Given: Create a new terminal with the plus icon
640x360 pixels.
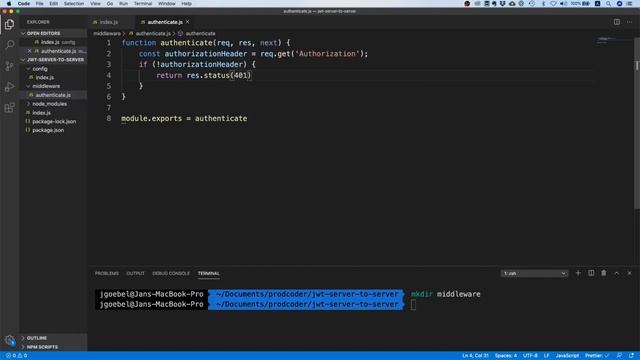Looking at the screenshot, I should 578,273.
